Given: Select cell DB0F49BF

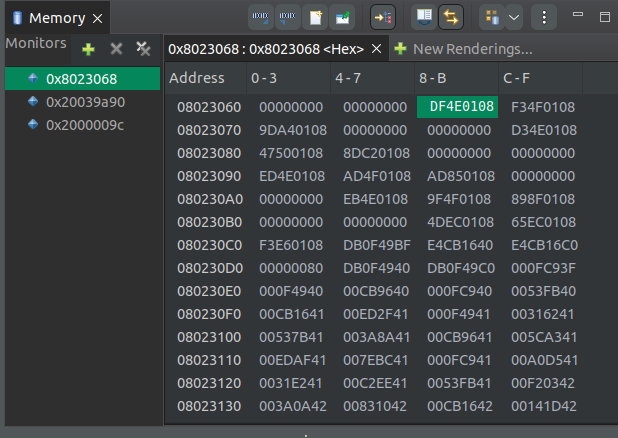Looking at the screenshot, I should (377, 245).
